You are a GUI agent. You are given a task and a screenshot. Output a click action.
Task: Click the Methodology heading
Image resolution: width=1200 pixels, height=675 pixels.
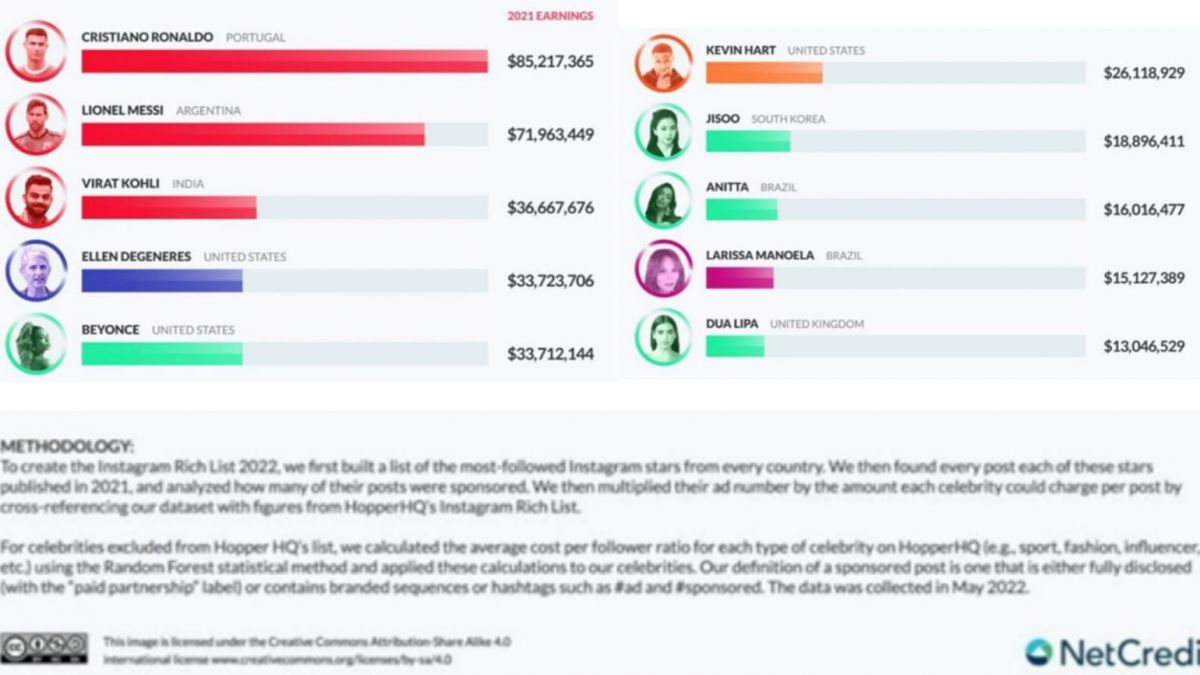pyautogui.click(x=67, y=446)
